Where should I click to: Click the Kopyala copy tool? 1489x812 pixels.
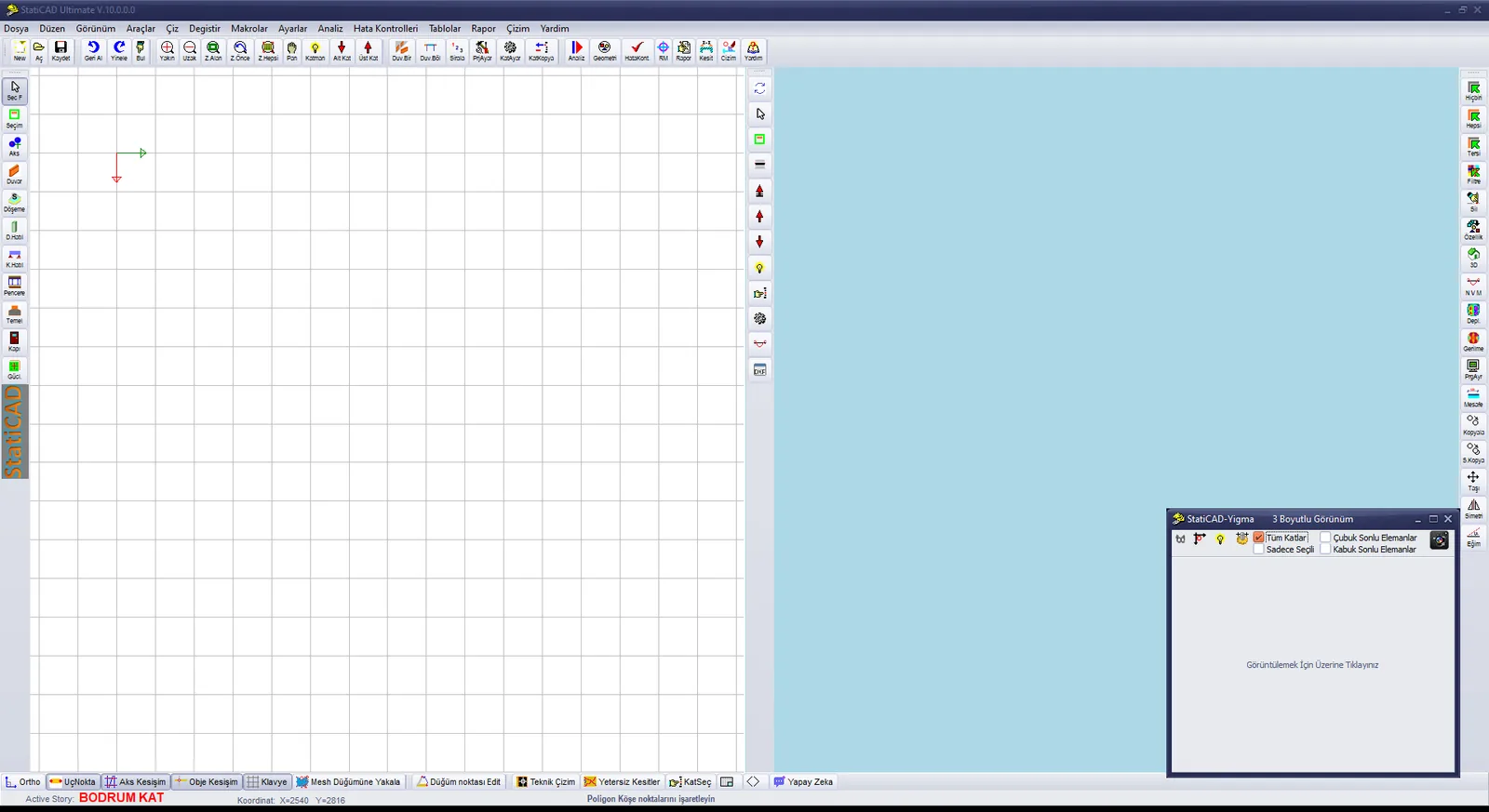(x=1473, y=425)
